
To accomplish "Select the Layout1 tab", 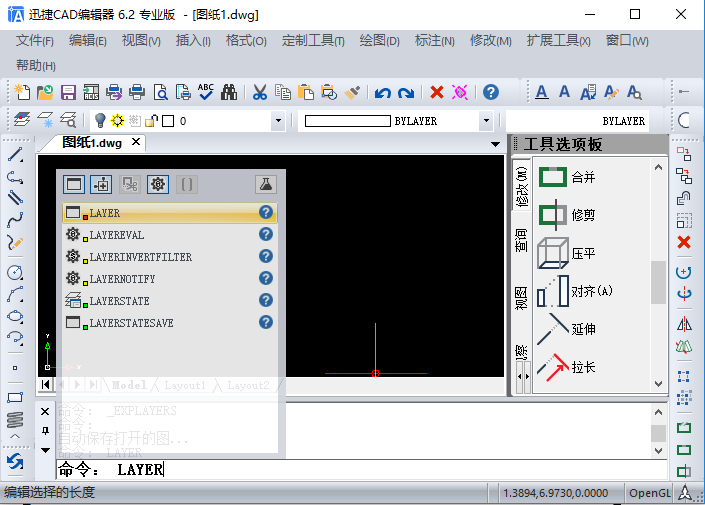I will pos(185,385).
